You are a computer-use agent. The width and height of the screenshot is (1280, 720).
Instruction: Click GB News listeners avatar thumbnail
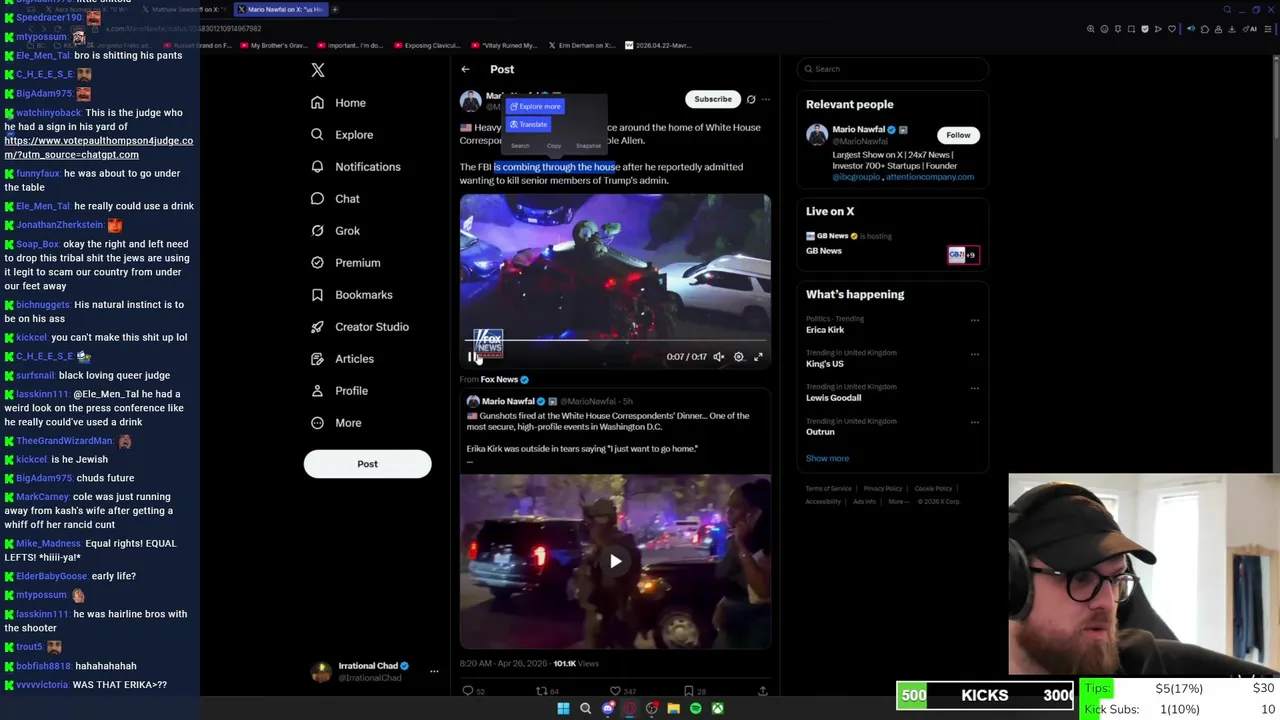[x=962, y=255]
